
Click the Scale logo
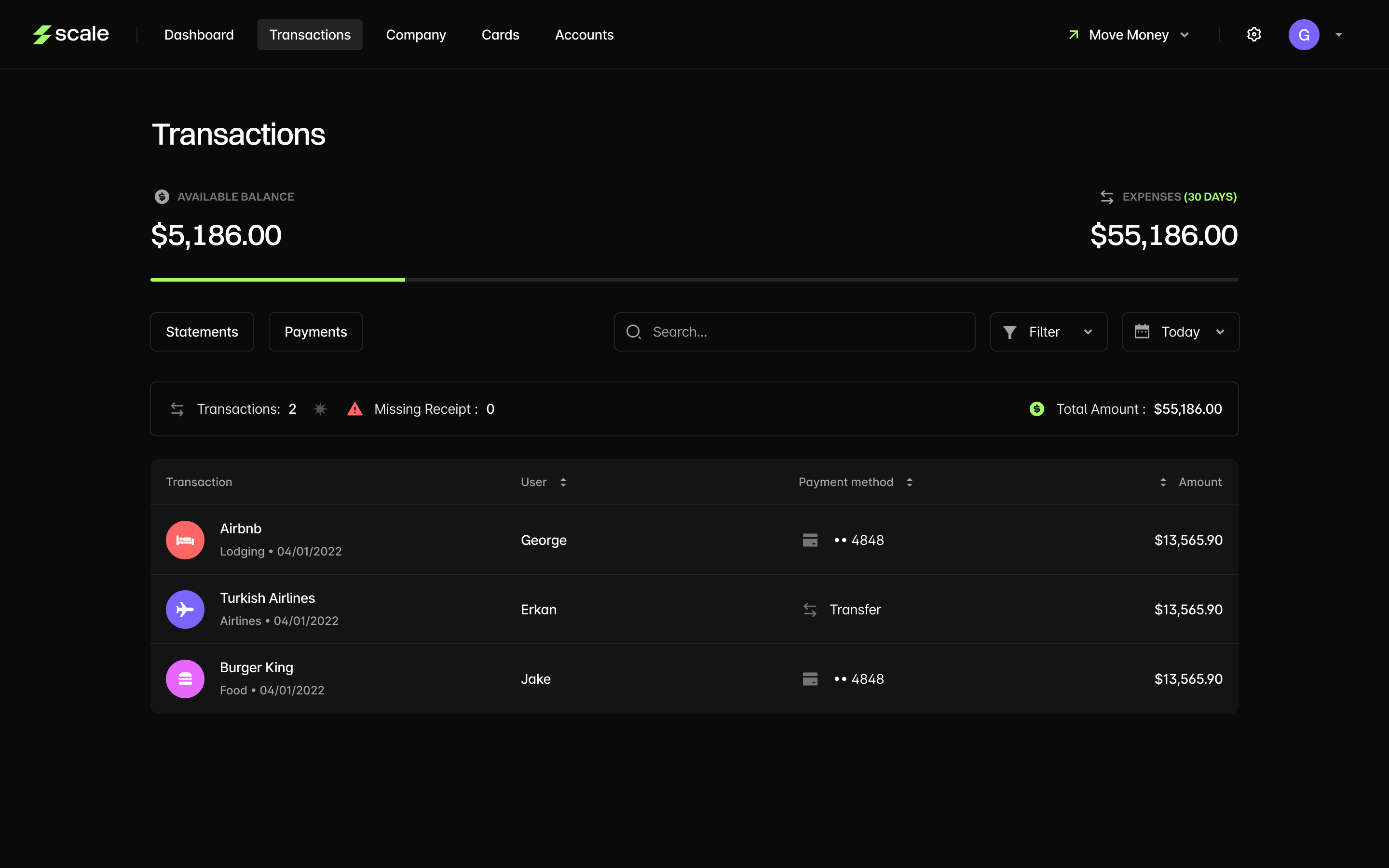70,34
